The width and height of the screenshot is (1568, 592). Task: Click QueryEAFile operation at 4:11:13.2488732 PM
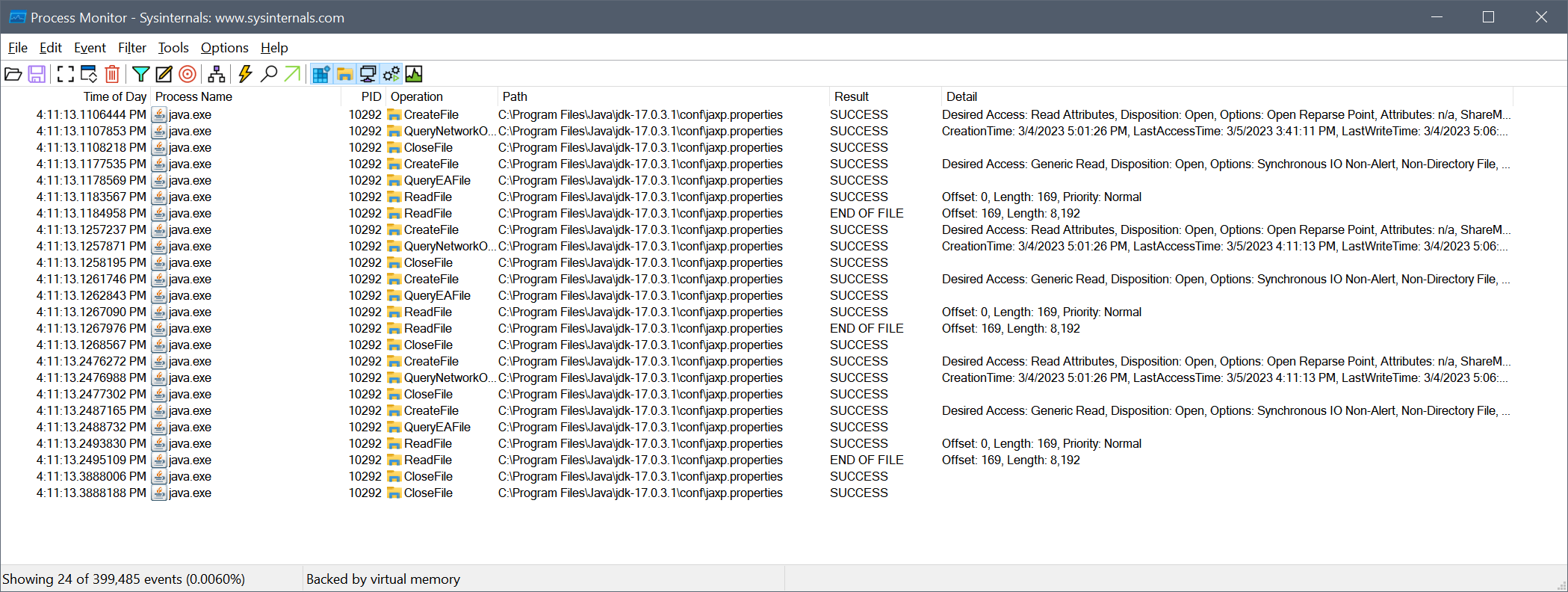pyautogui.click(x=437, y=427)
